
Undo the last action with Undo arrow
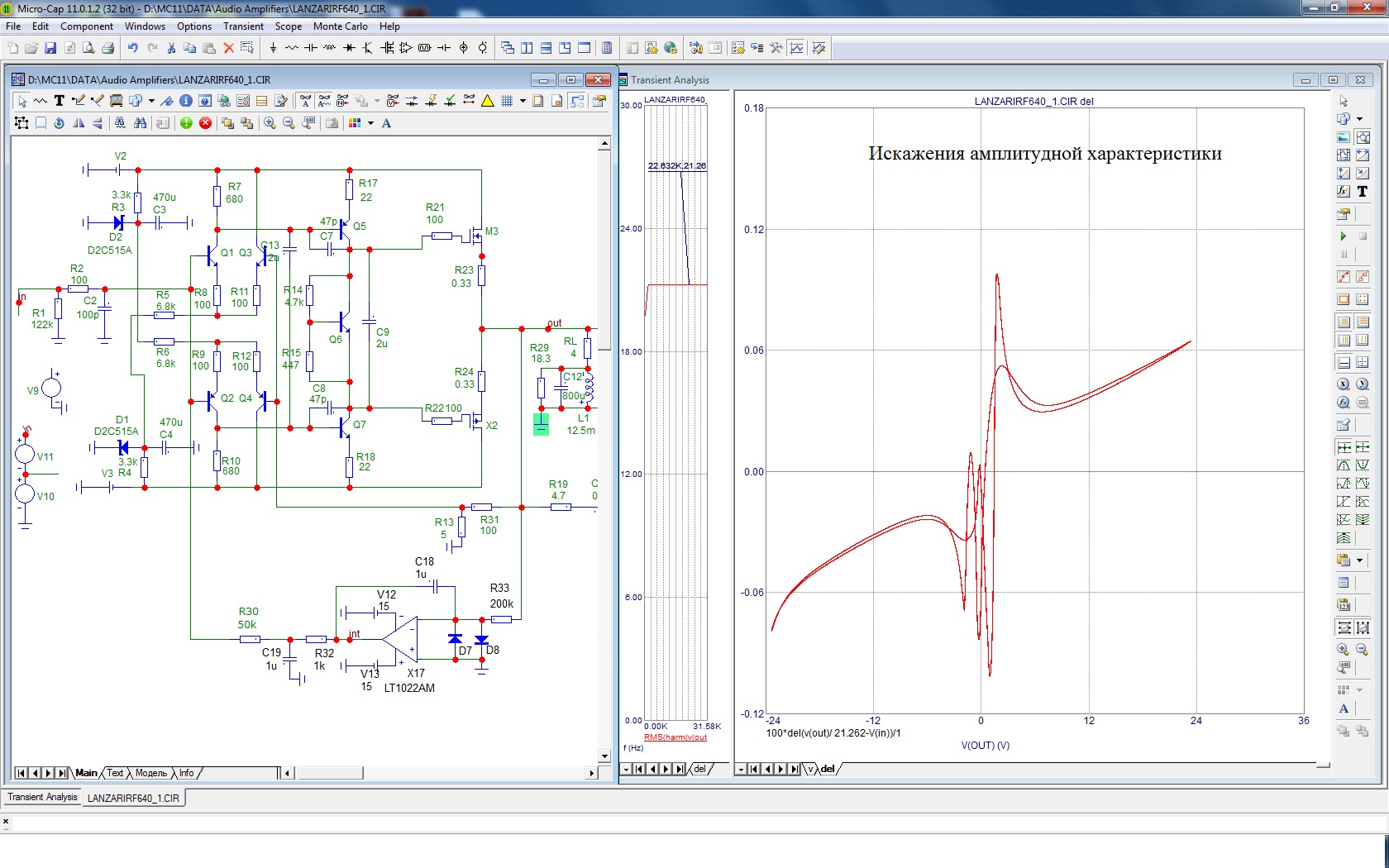click(x=132, y=48)
